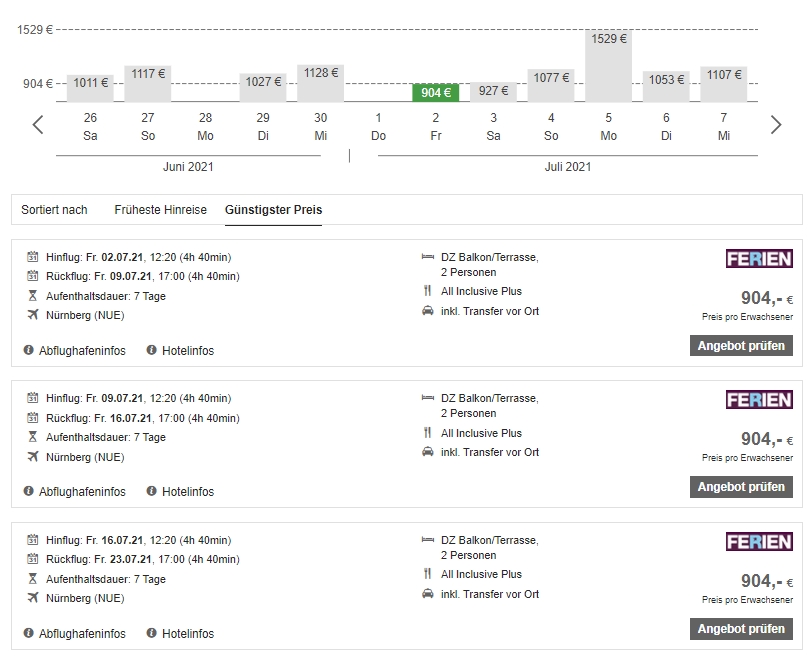Click the FERIEN logo in third offer
The width and height of the screenshot is (811, 656).
[758, 542]
